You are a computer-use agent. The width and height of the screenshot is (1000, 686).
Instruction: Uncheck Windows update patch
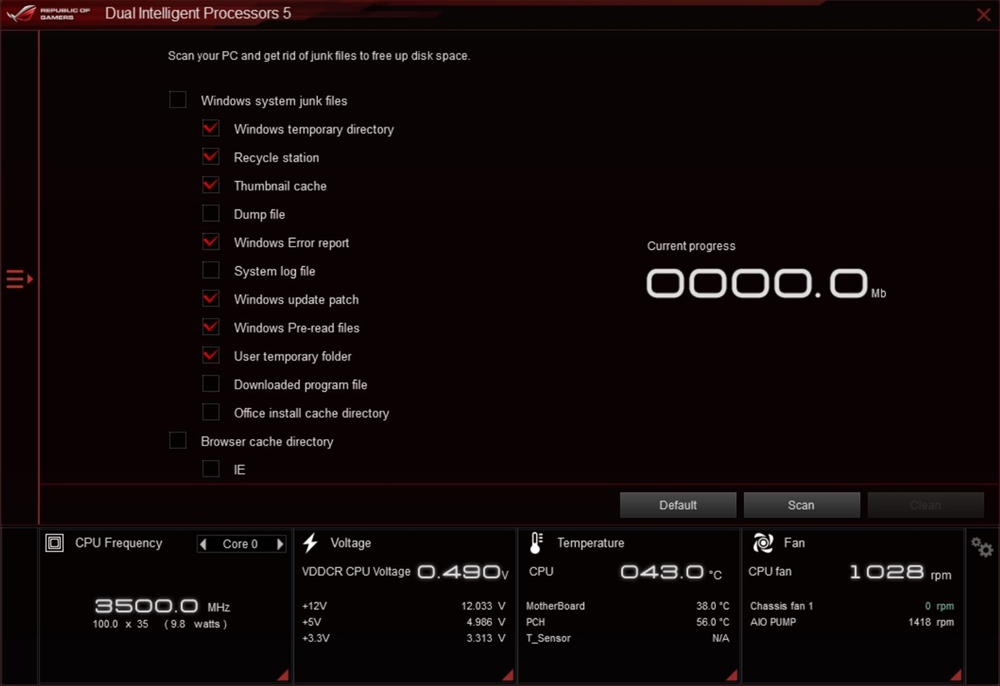point(211,299)
